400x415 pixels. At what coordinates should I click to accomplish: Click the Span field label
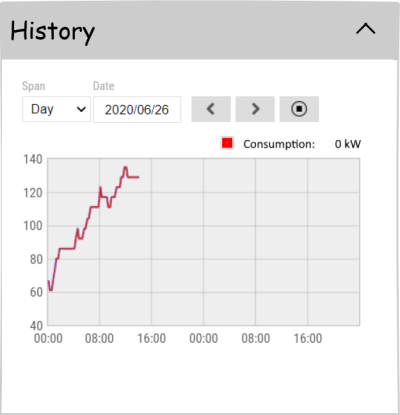pyautogui.click(x=34, y=86)
